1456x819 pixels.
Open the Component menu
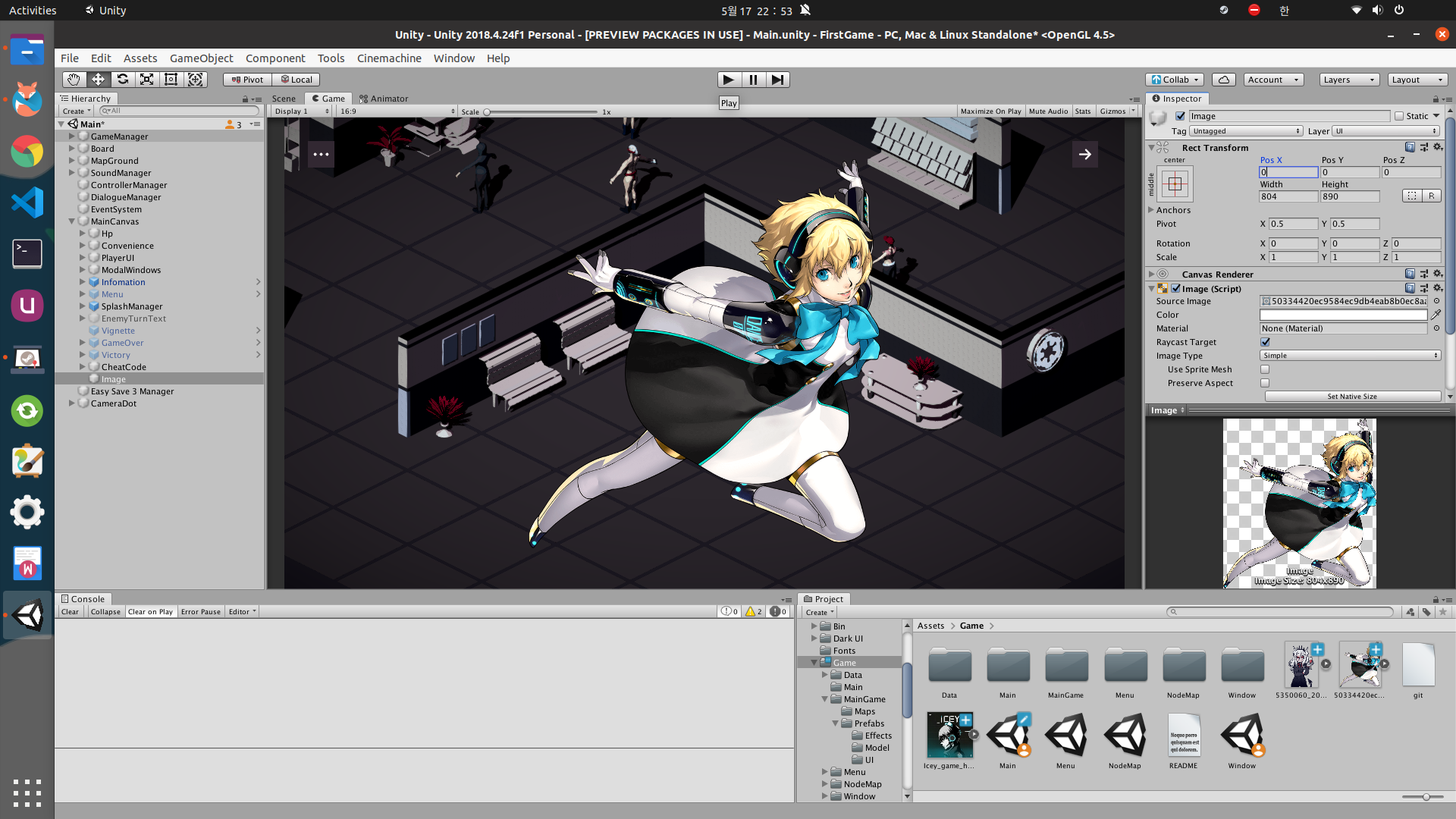(x=275, y=58)
